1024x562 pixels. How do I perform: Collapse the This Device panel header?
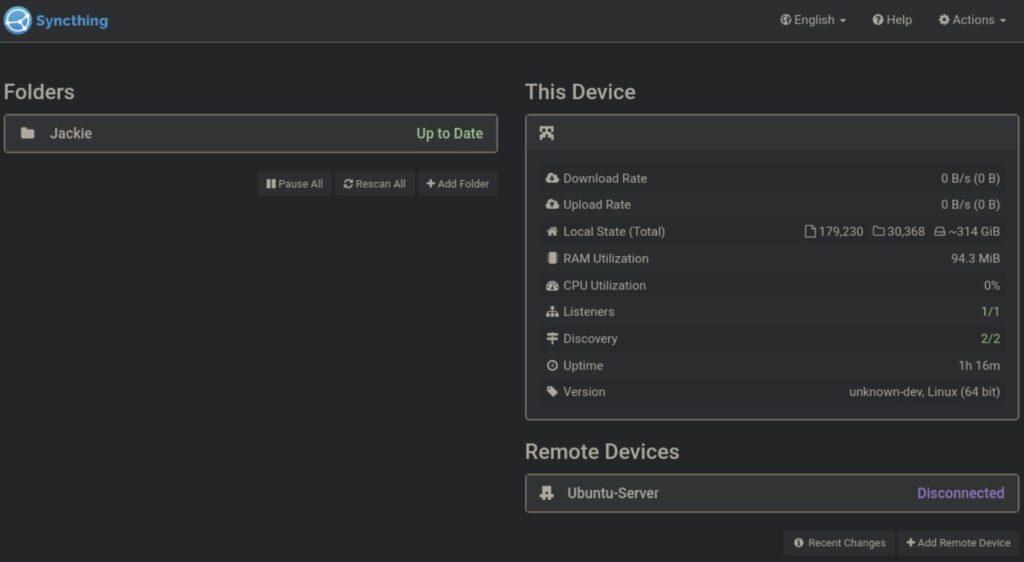pyautogui.click(x=772, y=133)
